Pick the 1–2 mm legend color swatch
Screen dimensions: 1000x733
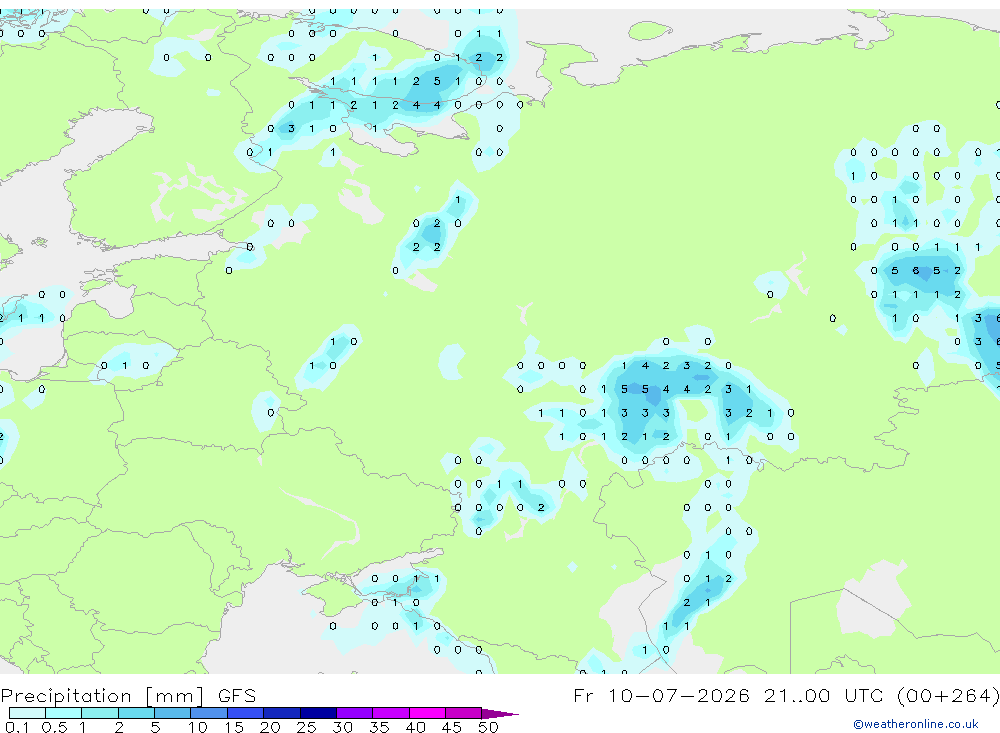(100, 713)
